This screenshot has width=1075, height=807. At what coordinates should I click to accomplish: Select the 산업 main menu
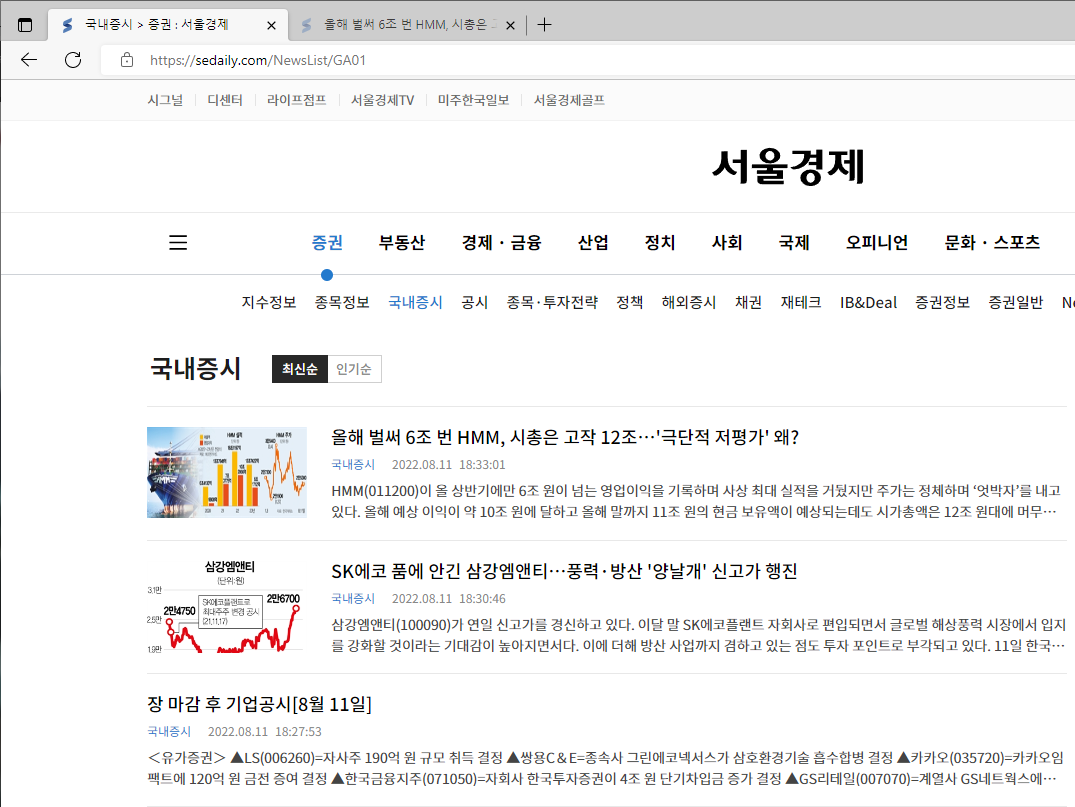click(x=593, y=242)
